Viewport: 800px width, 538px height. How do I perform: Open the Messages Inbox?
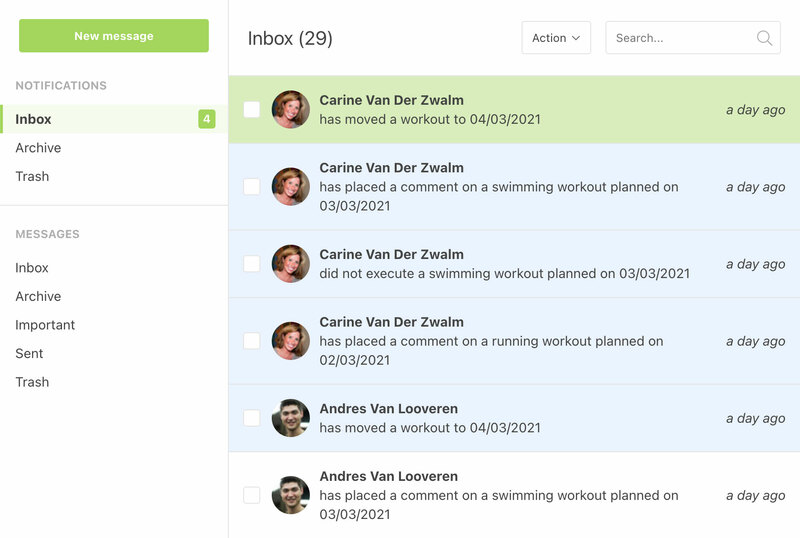pos(32,268)
